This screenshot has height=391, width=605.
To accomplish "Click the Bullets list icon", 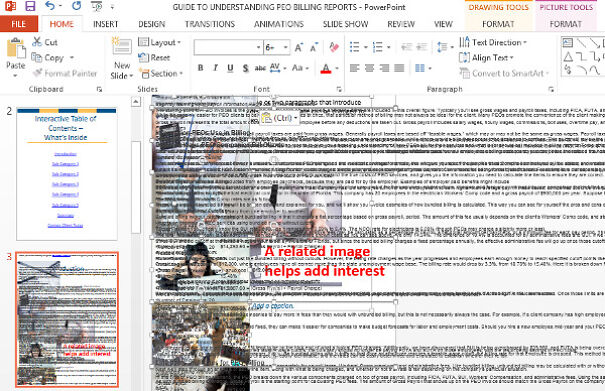I will coord(355,47).
